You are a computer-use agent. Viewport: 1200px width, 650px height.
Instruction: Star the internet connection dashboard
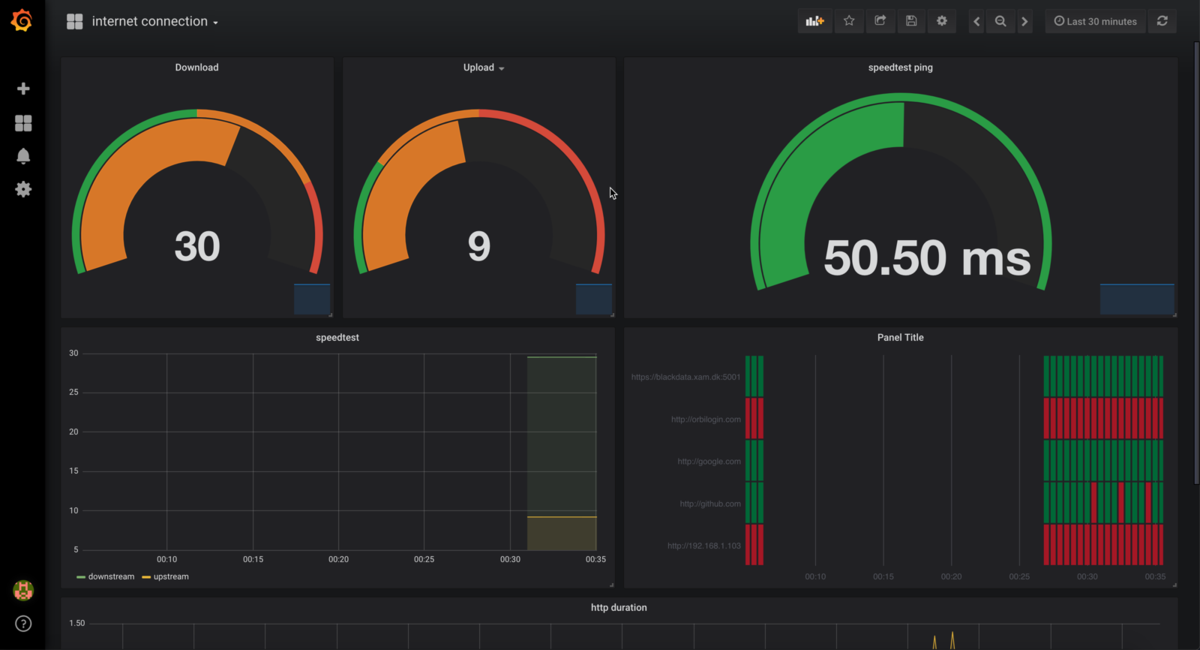coord(848,20)
